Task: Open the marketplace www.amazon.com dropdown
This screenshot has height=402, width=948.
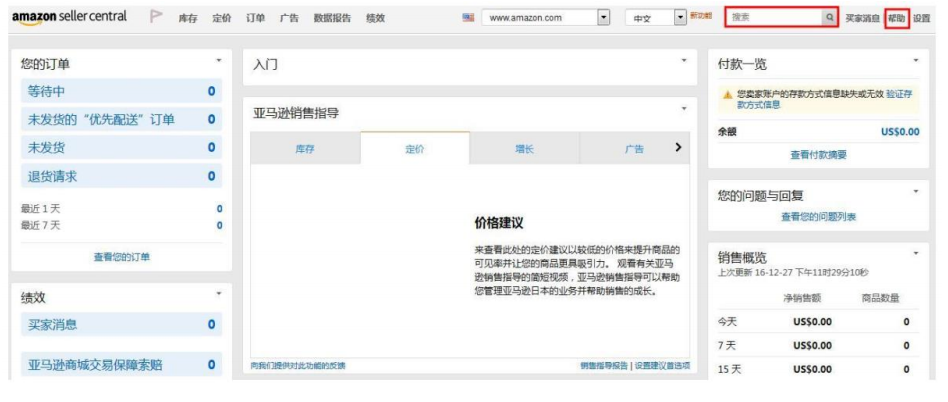Action: tap(603, 18)
